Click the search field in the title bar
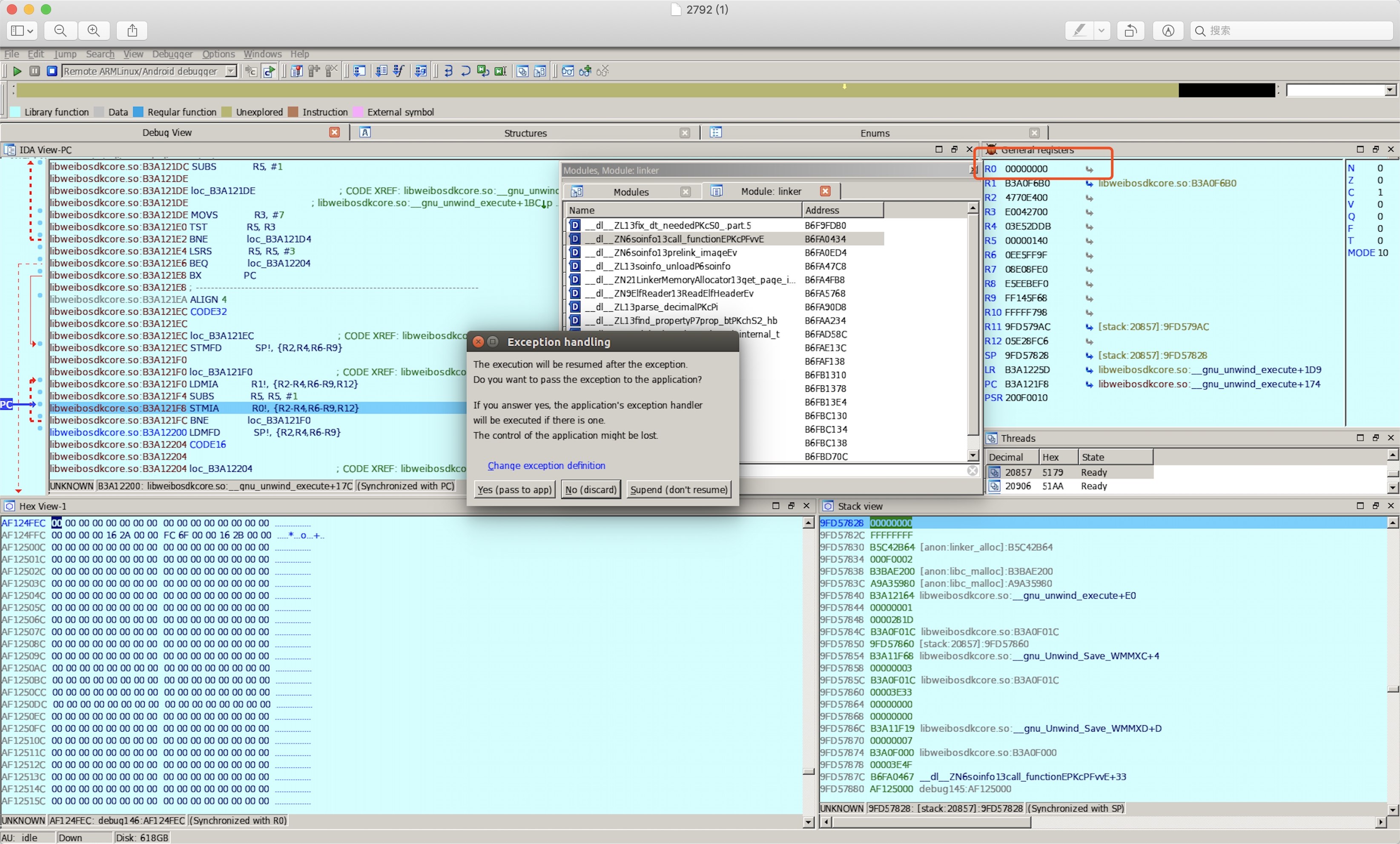The height and width of the screenshot is (844, 1400). 1290,31
